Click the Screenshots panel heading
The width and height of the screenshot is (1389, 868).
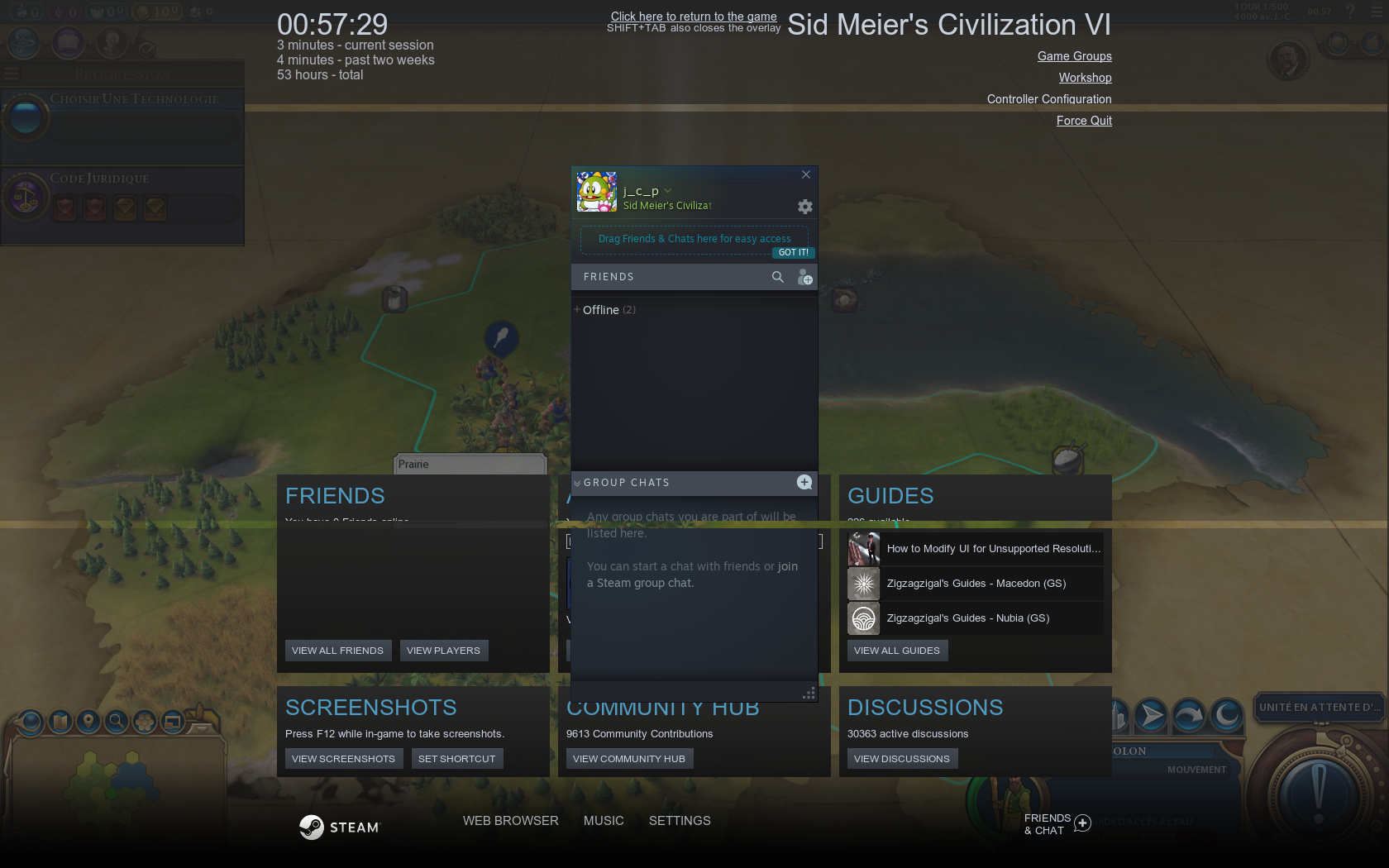tap(370, 708)
